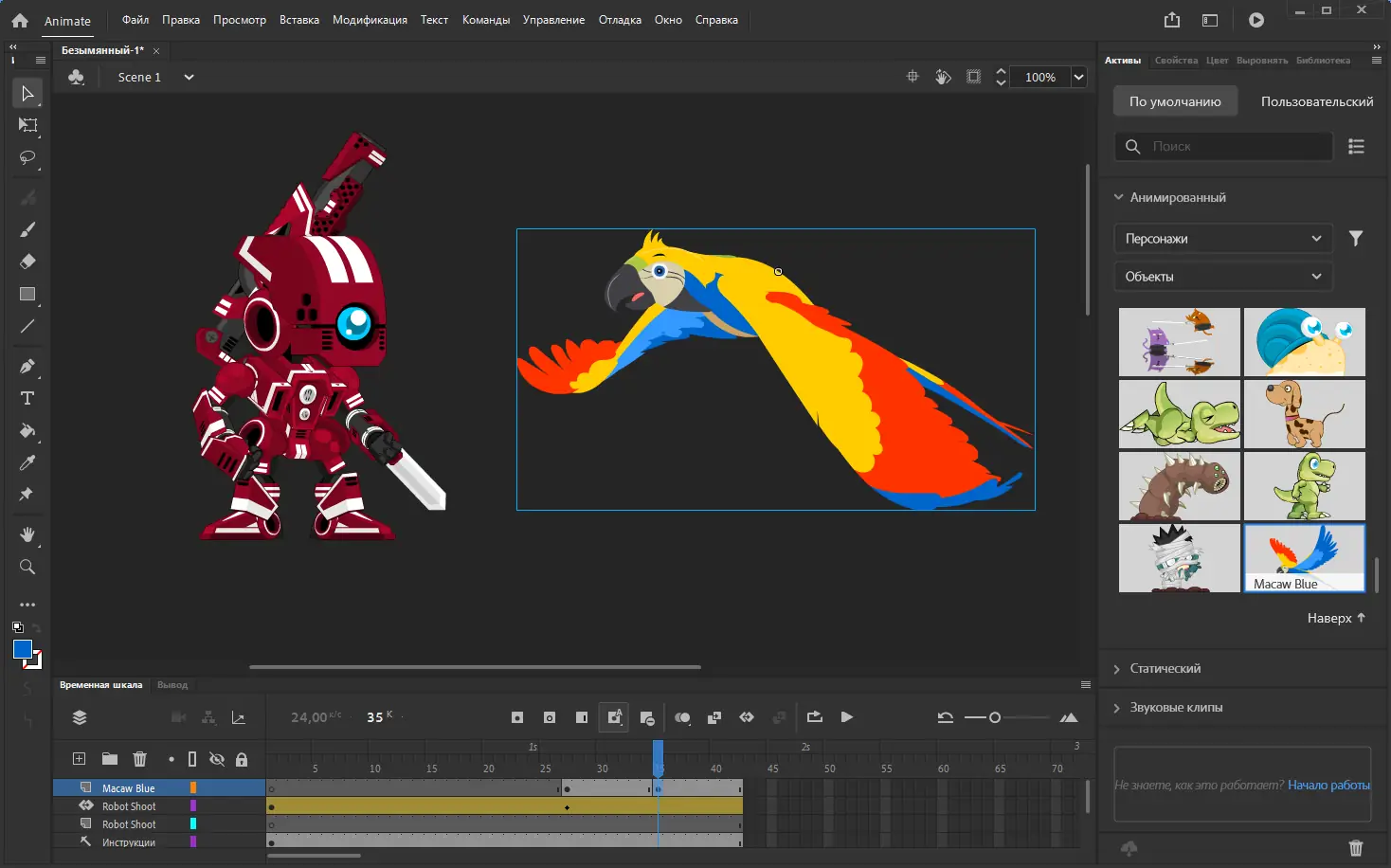Click the Пользовательский button
This screenshot has width=1391, height=868.
tap(1316, 101)
